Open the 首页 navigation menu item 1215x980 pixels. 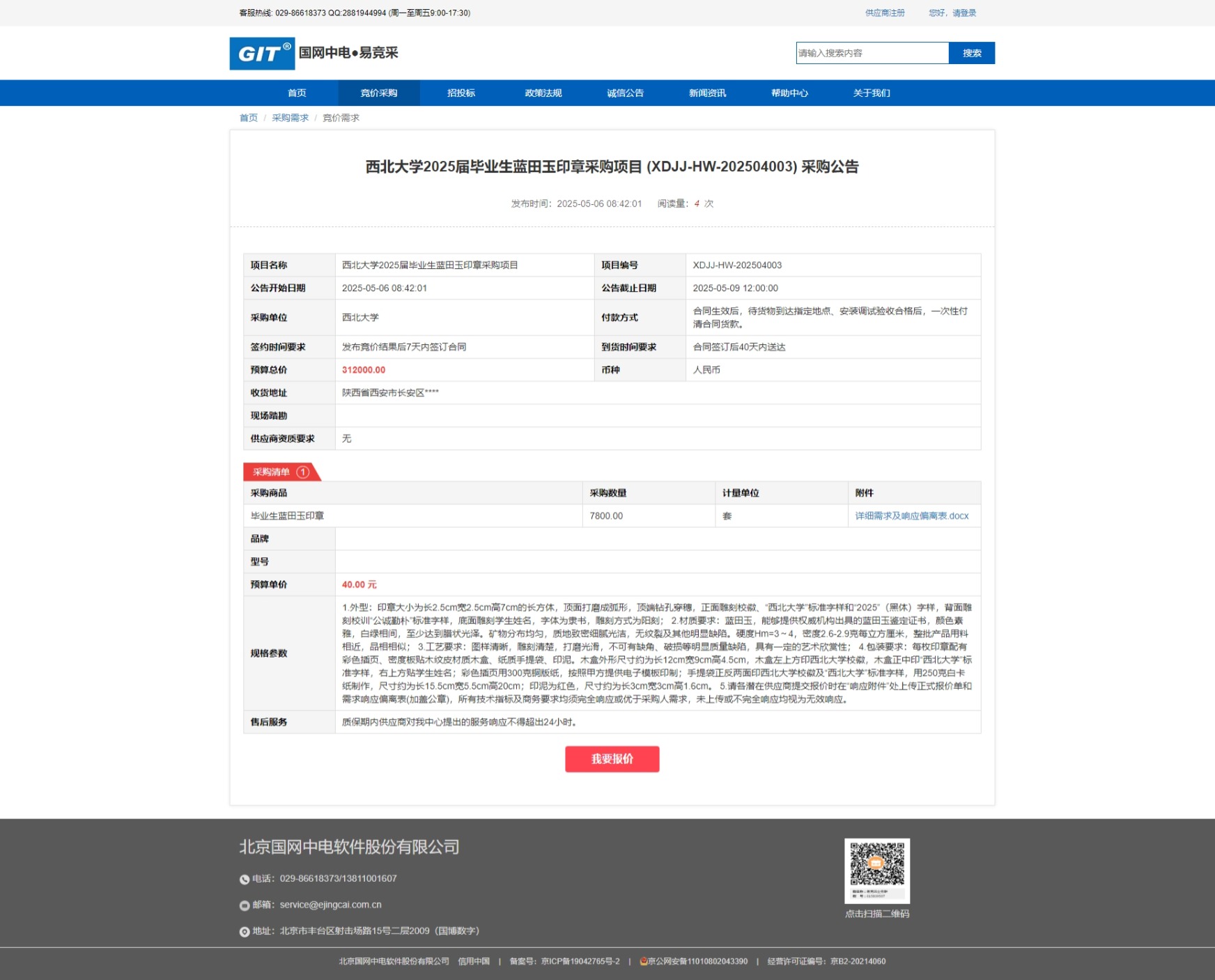(x=297, y=93)
